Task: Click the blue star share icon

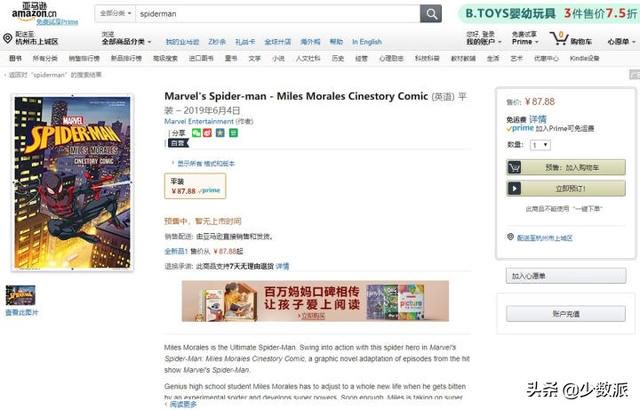Action: [220, 133]
